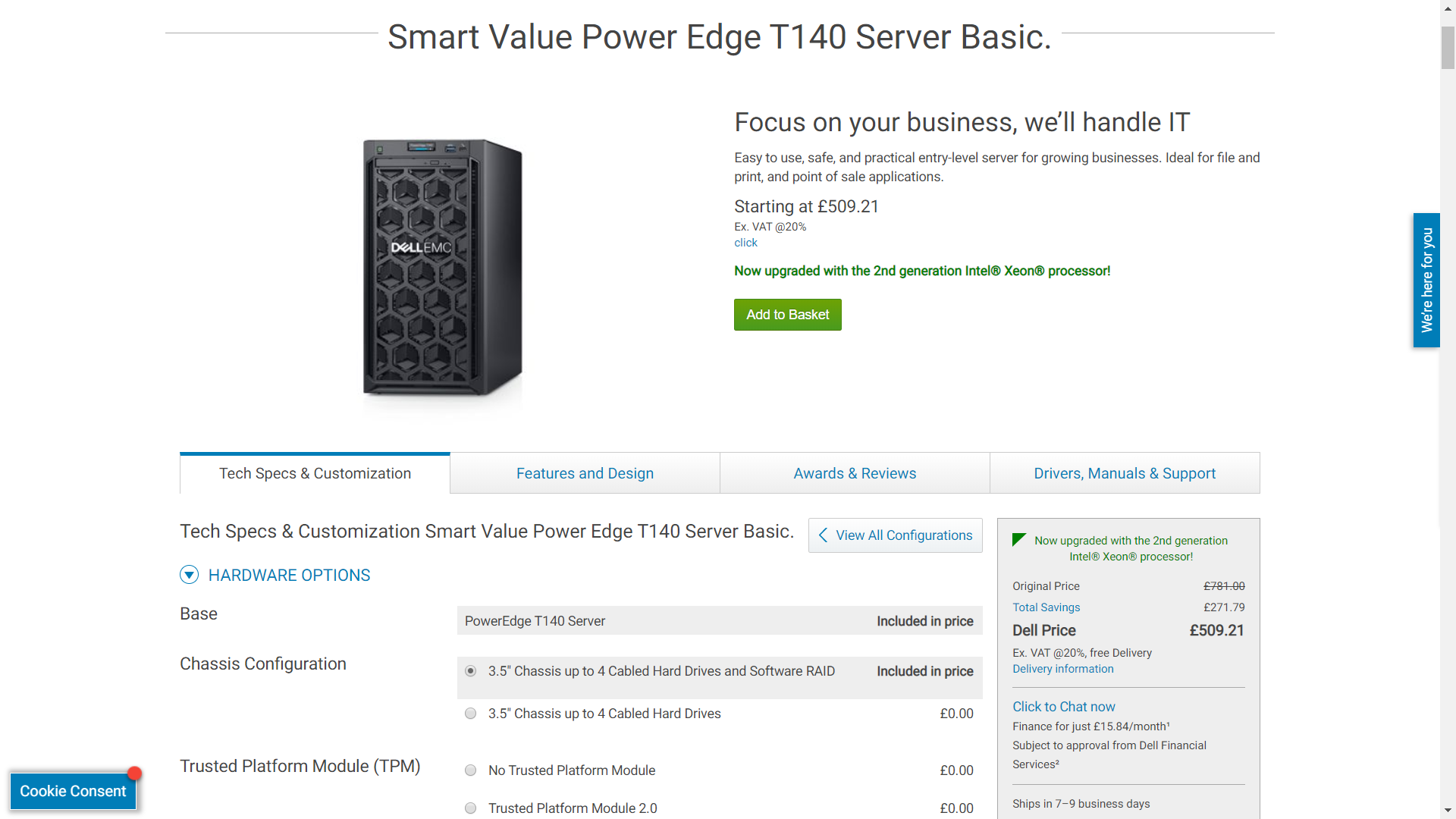Open Tech Specs & Customization tab

(x=315, y=473)
